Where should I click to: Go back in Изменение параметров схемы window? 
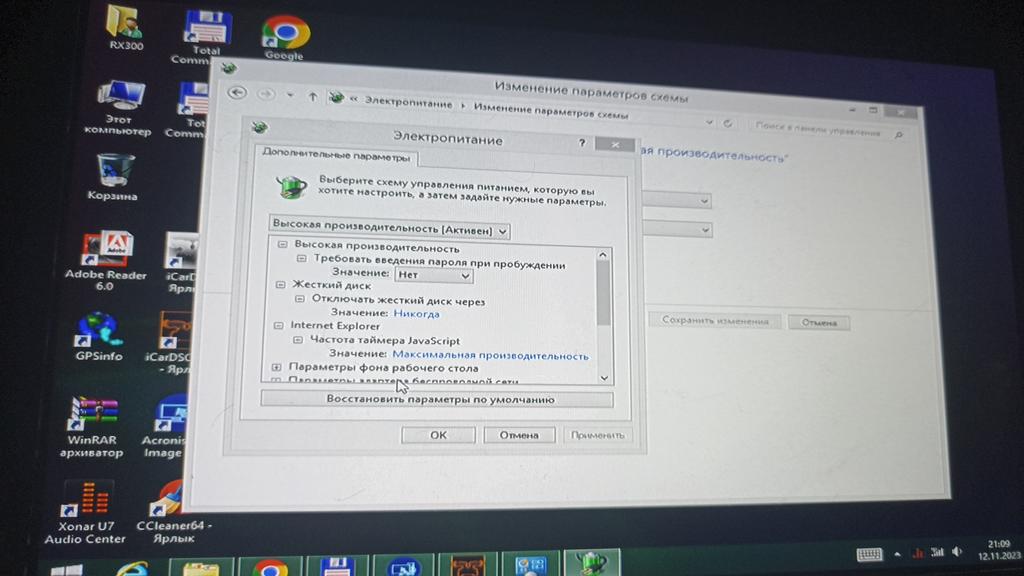tap(237, 92)
